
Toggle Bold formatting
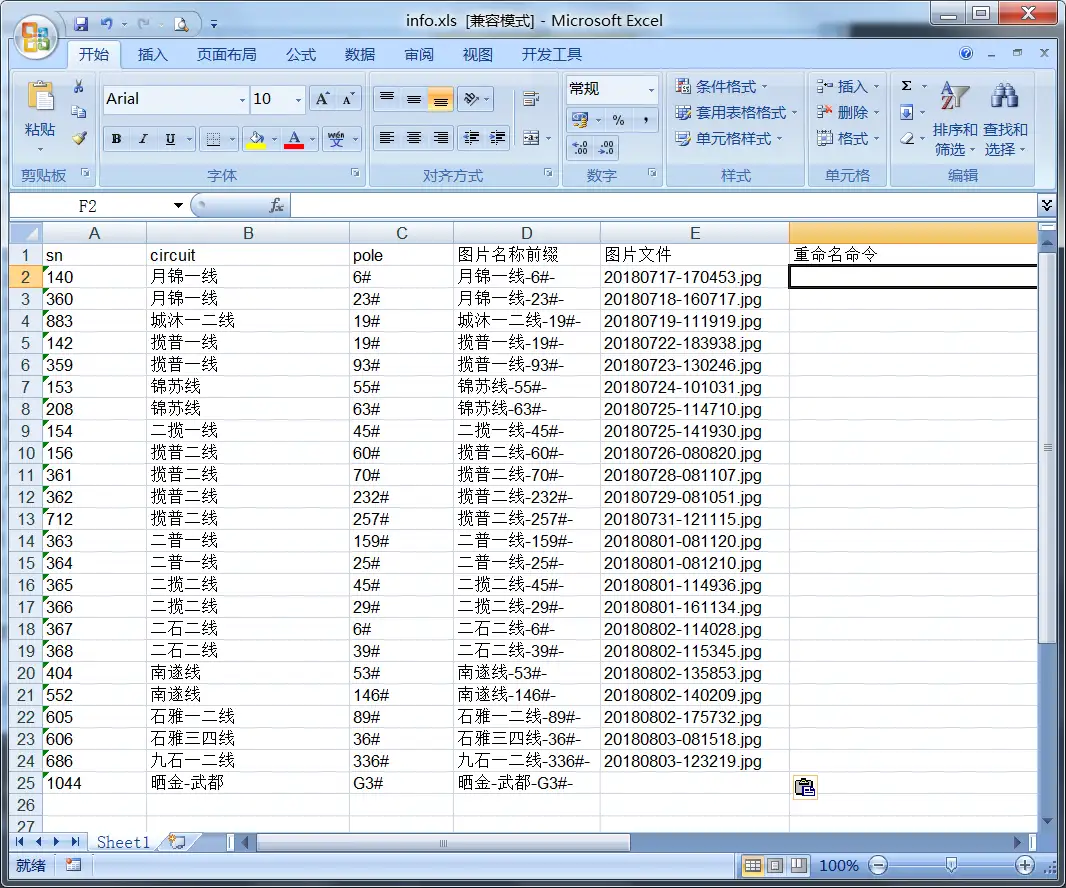(x=117, y=139)
